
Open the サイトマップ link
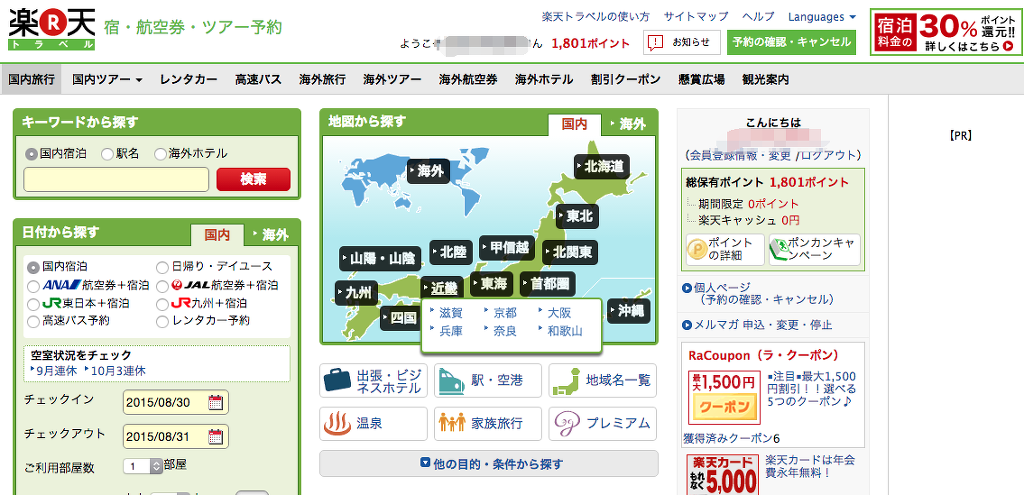[696, 17]
